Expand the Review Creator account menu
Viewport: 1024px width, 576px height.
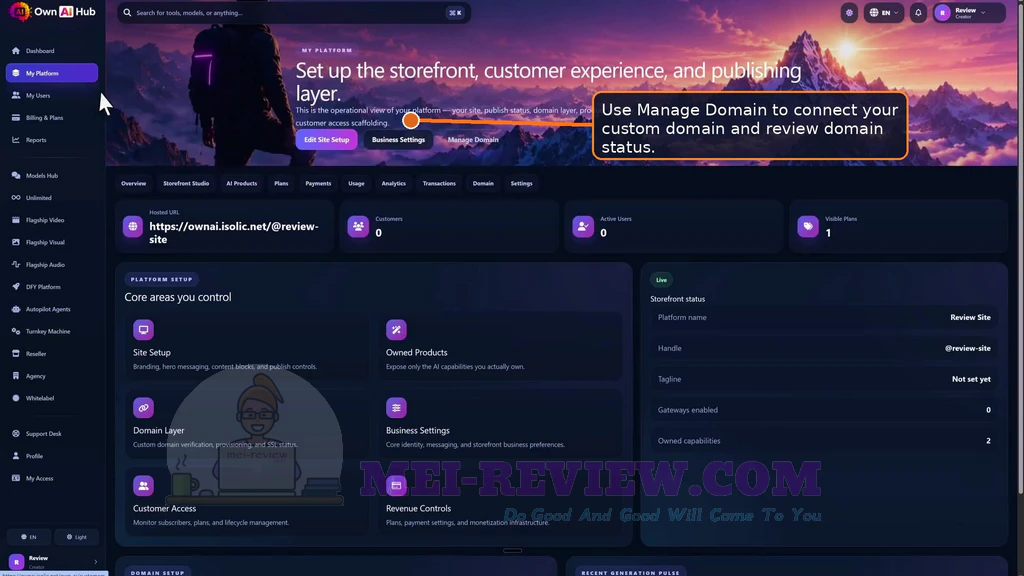click(x=968, y=12)
